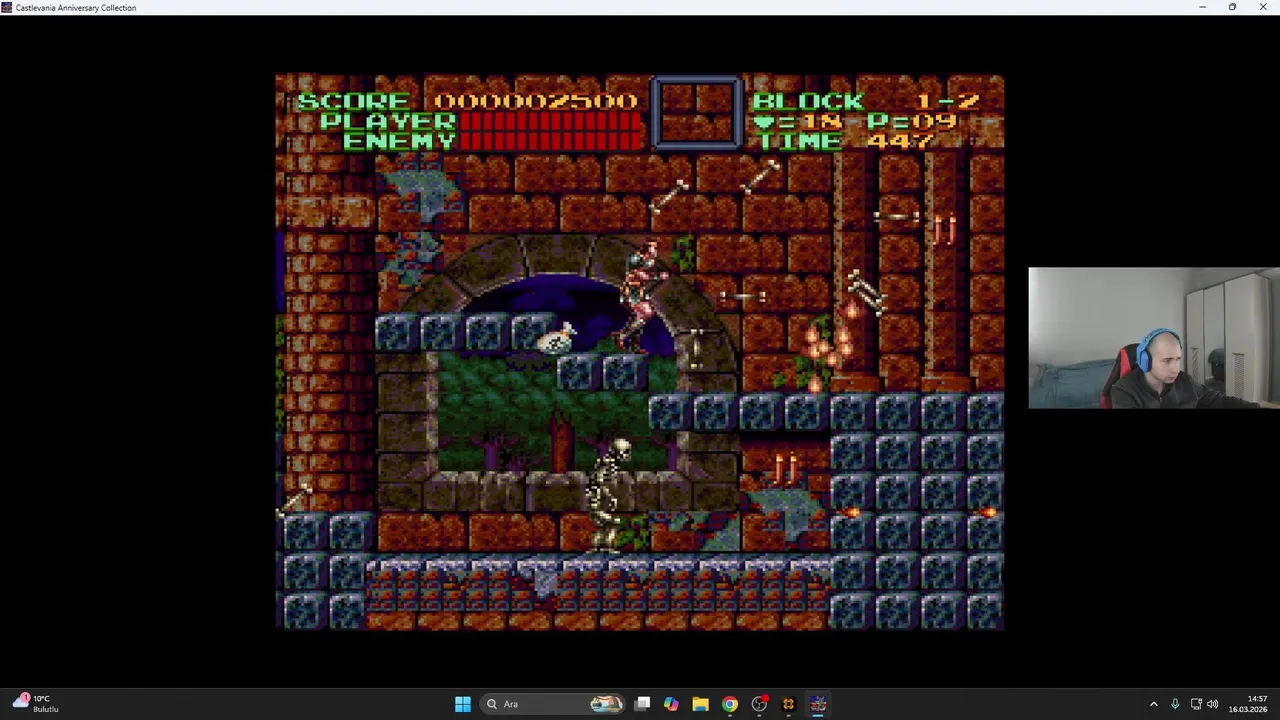Screen dimensions: 1280x720
Task: Click the BLOCK 1-2 stage label
Action: [x=866, y=101]
